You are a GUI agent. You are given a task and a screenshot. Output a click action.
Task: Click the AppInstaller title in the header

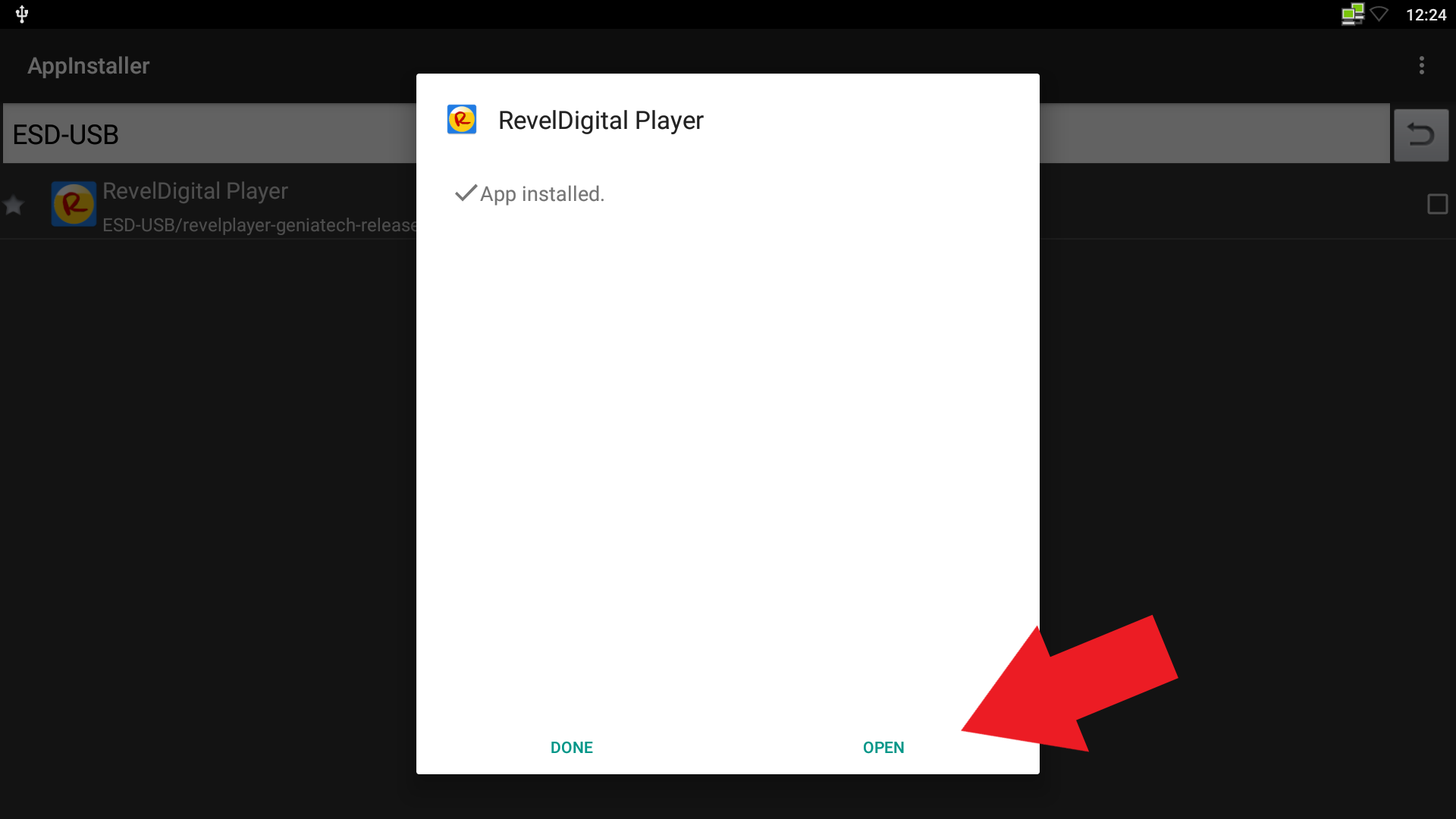coord(89,66)
